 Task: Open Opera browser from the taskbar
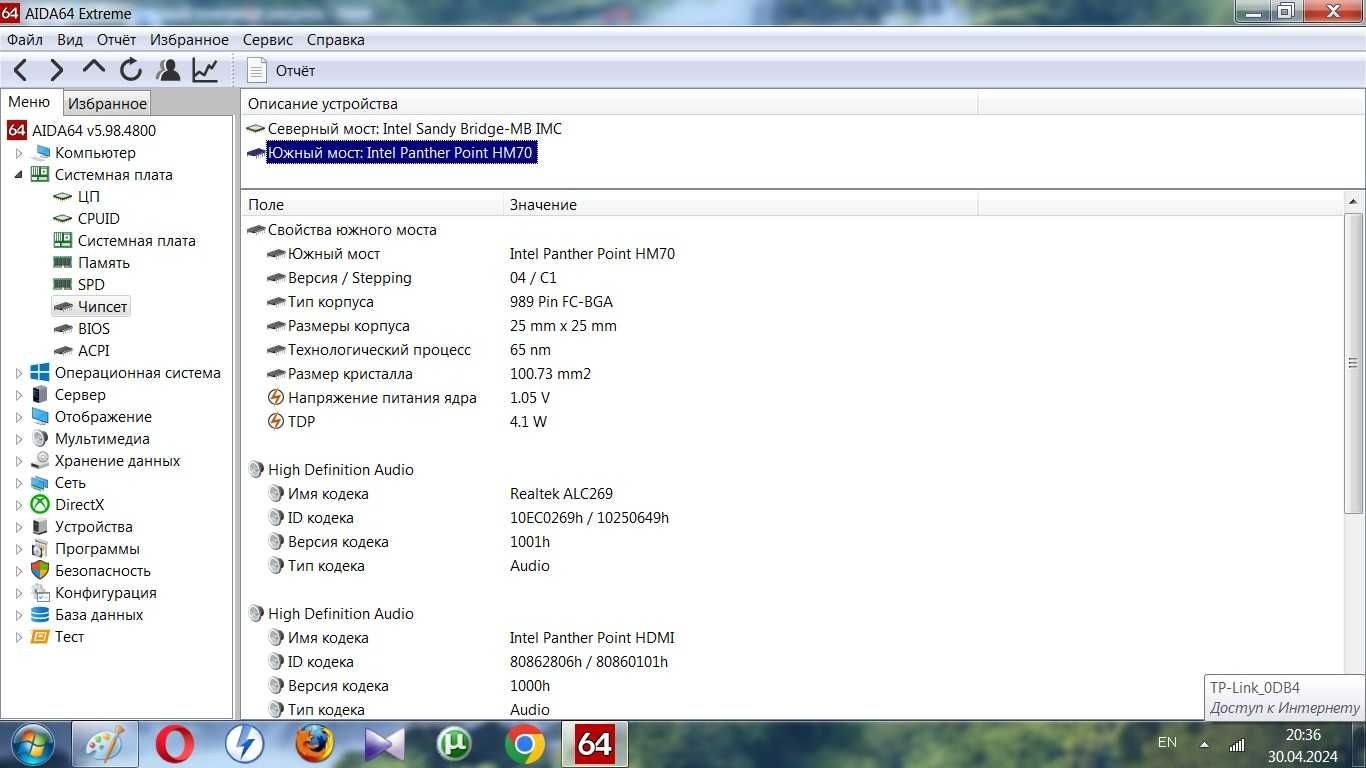coord(176,744)
